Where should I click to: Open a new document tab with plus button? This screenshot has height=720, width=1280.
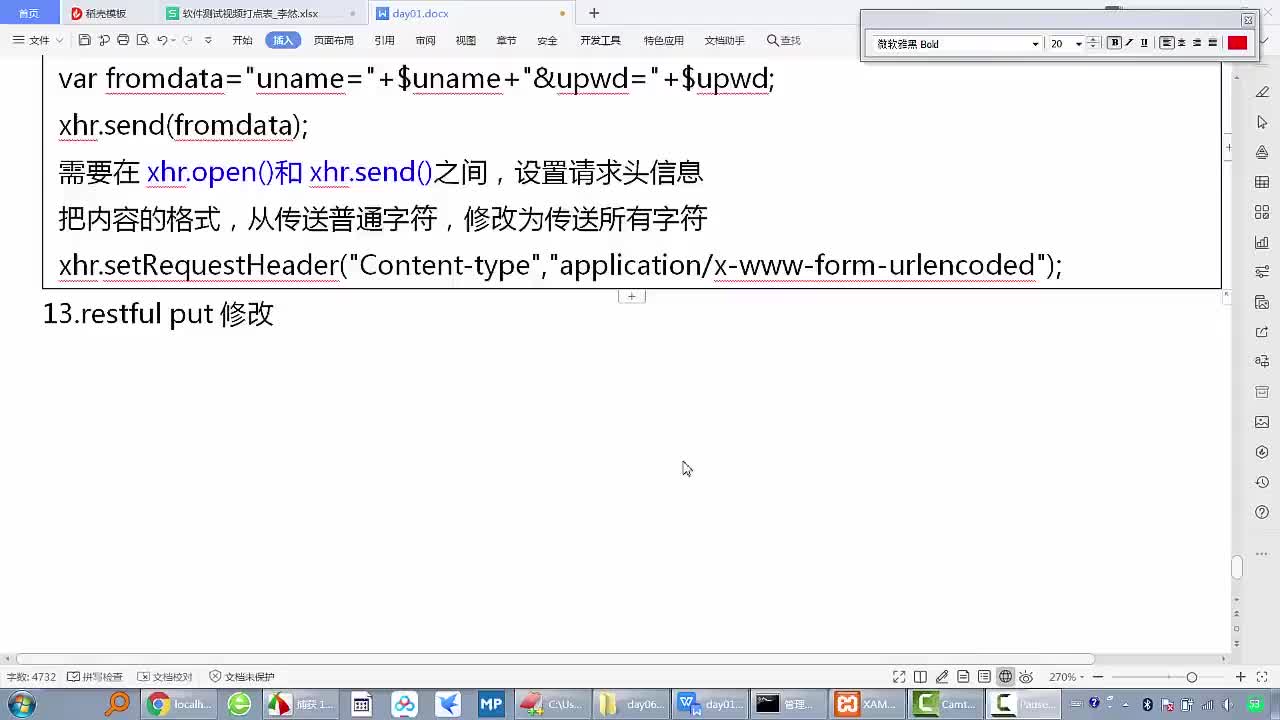594,13
